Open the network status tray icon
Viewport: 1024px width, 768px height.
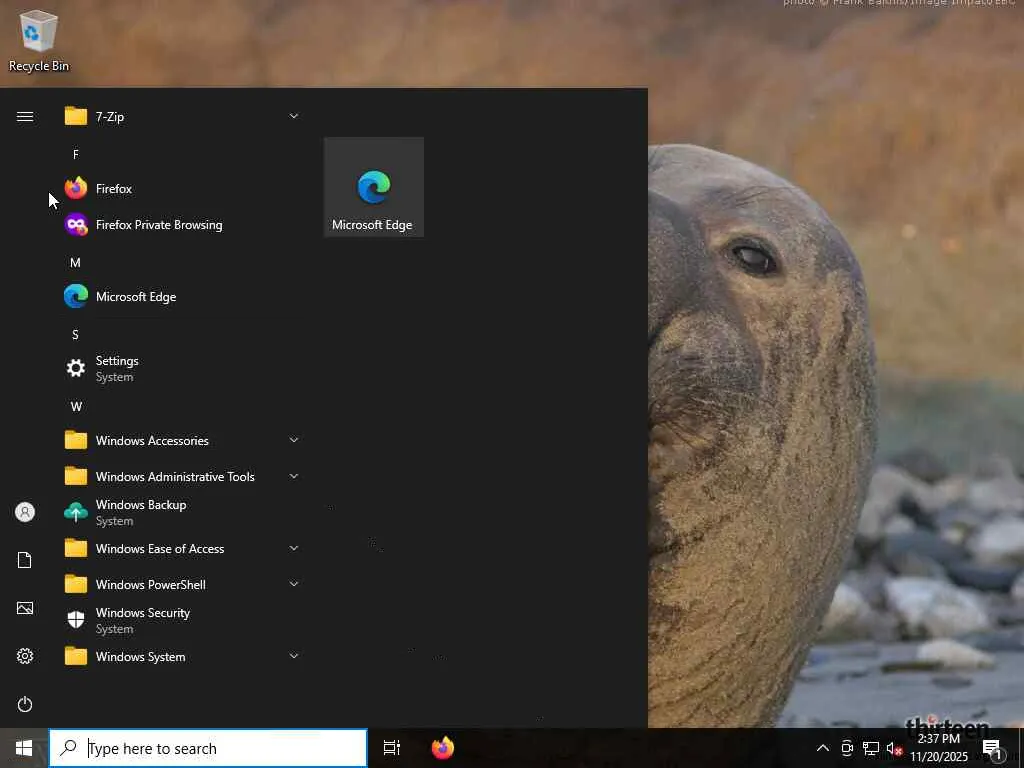coord(871,748)
